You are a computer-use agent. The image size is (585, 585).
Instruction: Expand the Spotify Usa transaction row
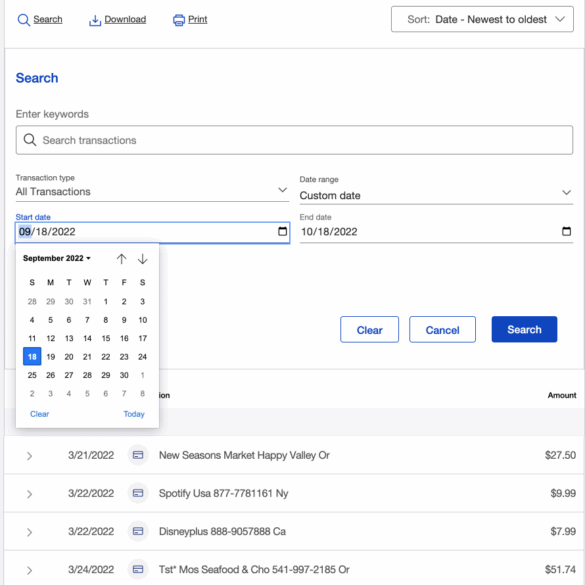pos(29,494)
